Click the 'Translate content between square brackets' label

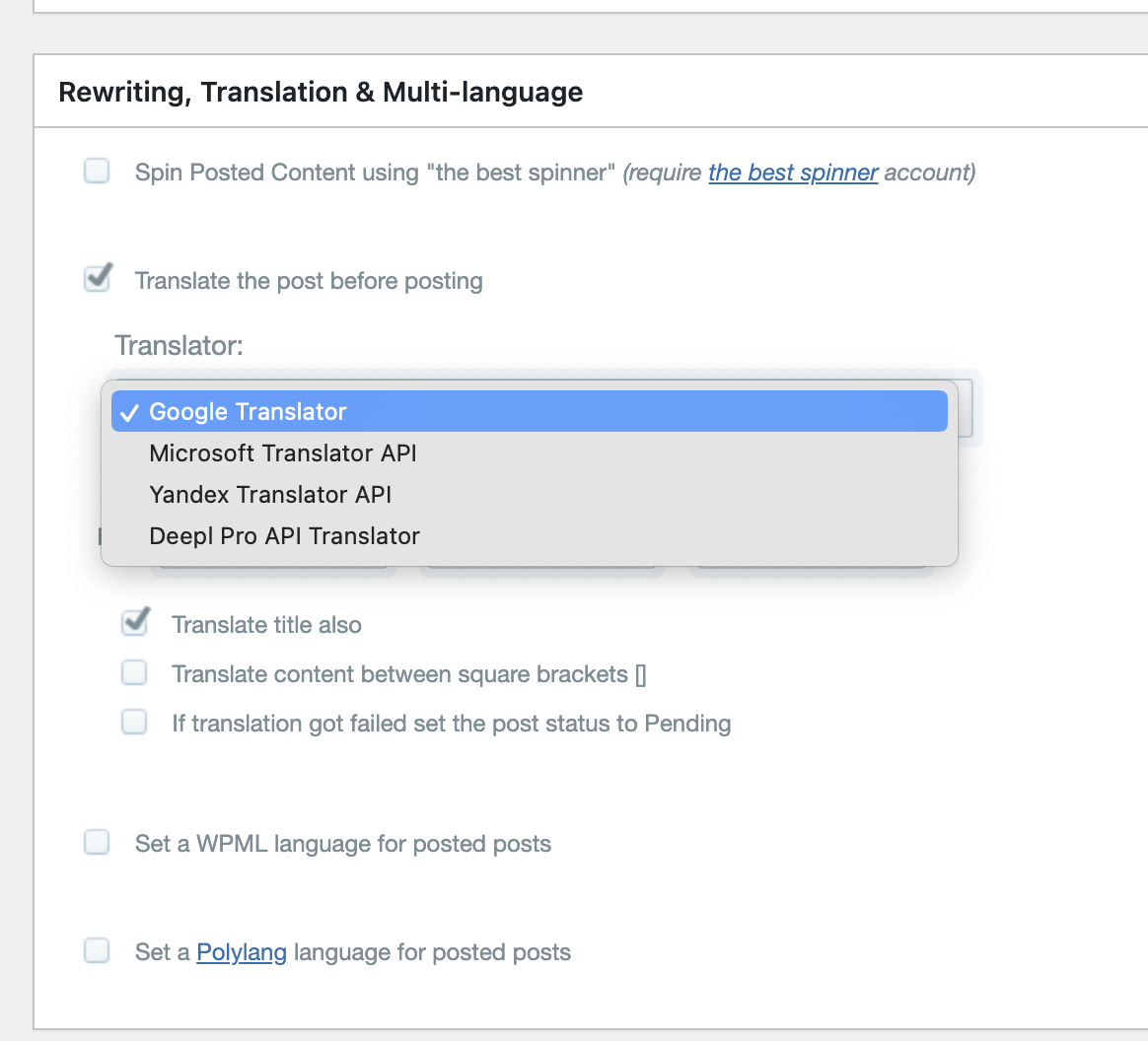tap(408, 674)
